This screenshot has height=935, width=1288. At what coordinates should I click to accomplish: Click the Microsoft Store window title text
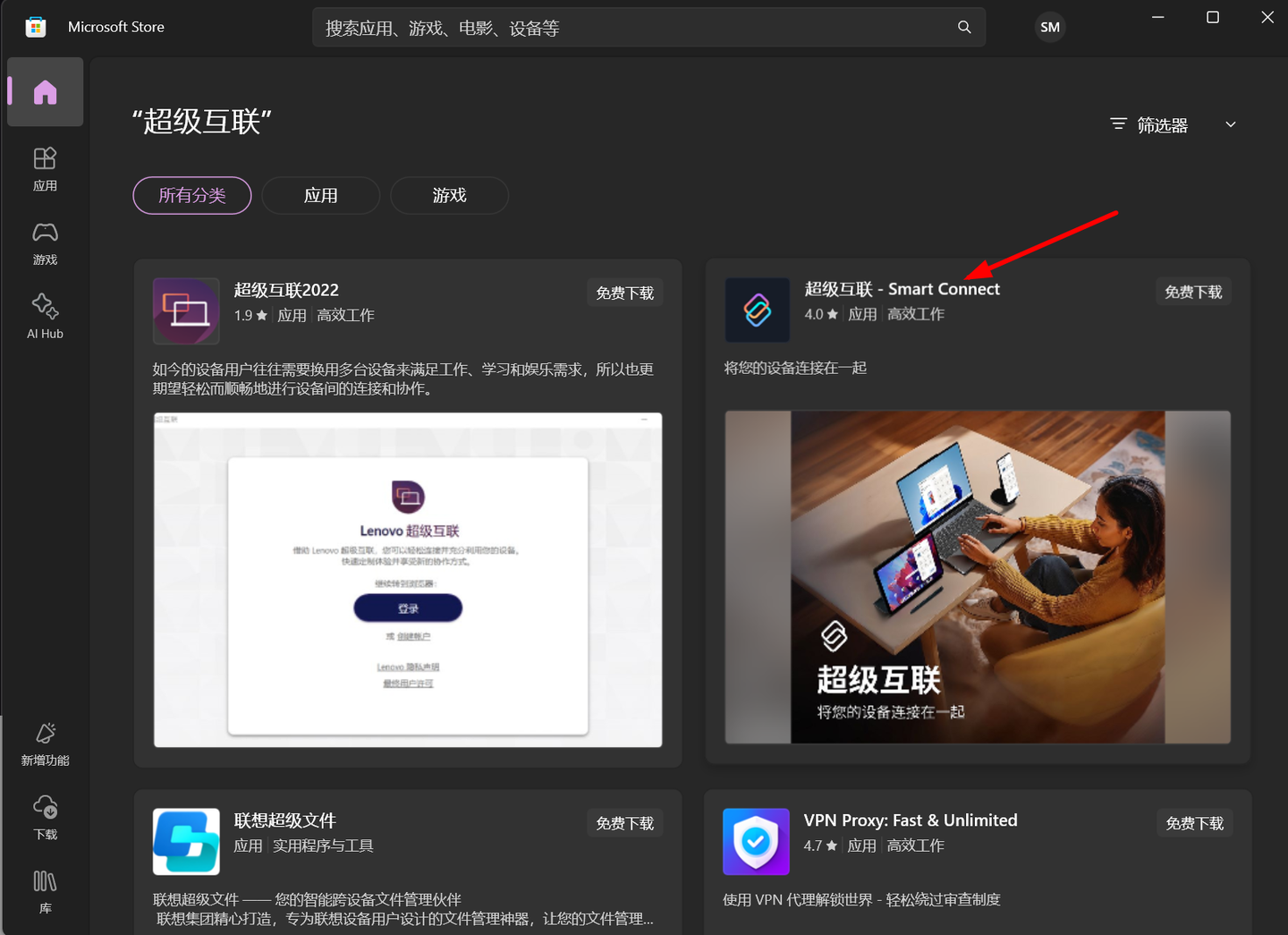[x=116, y=28]
